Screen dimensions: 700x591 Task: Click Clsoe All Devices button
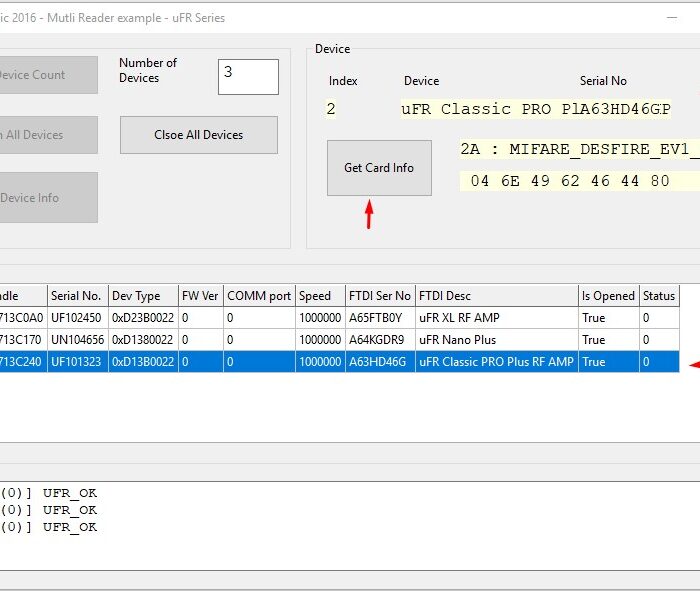[199, 135]
